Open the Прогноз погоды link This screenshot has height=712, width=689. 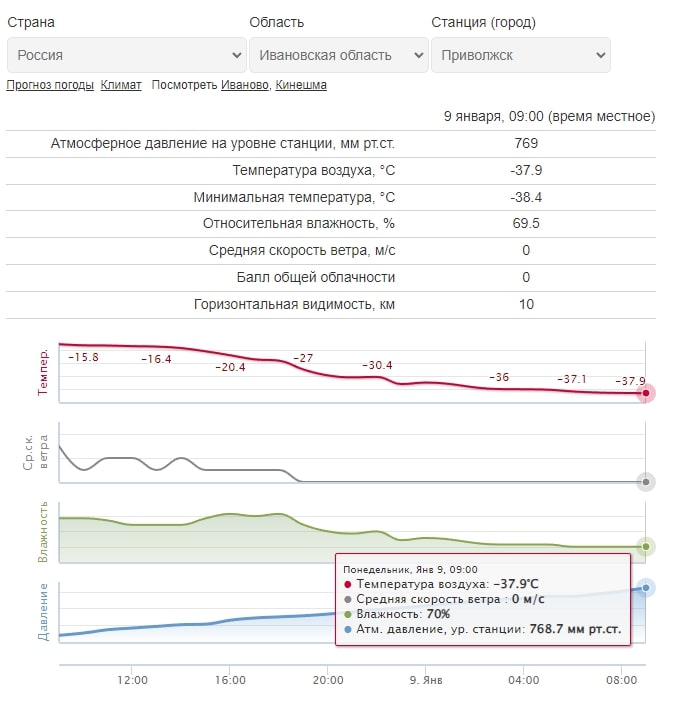[50, 85]
